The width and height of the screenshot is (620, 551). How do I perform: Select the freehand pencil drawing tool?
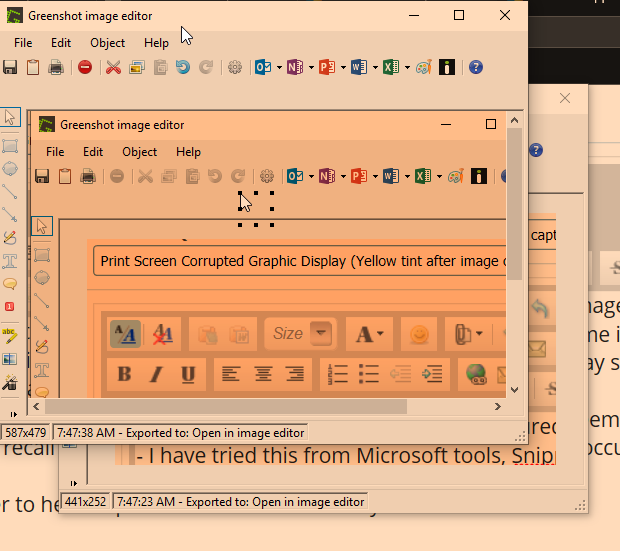coord(10,238)
